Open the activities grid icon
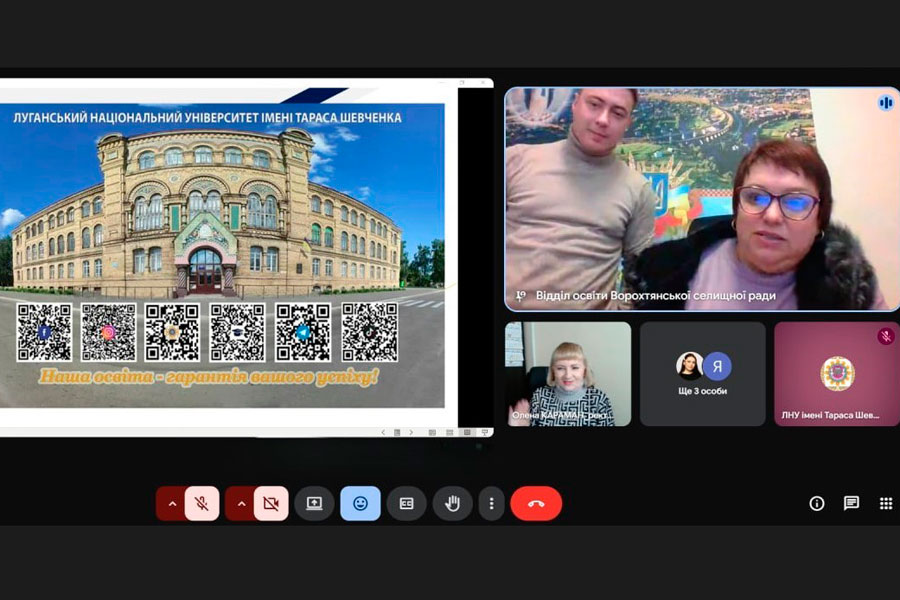Viewport: 900px width, 600px height. point(886,504)
